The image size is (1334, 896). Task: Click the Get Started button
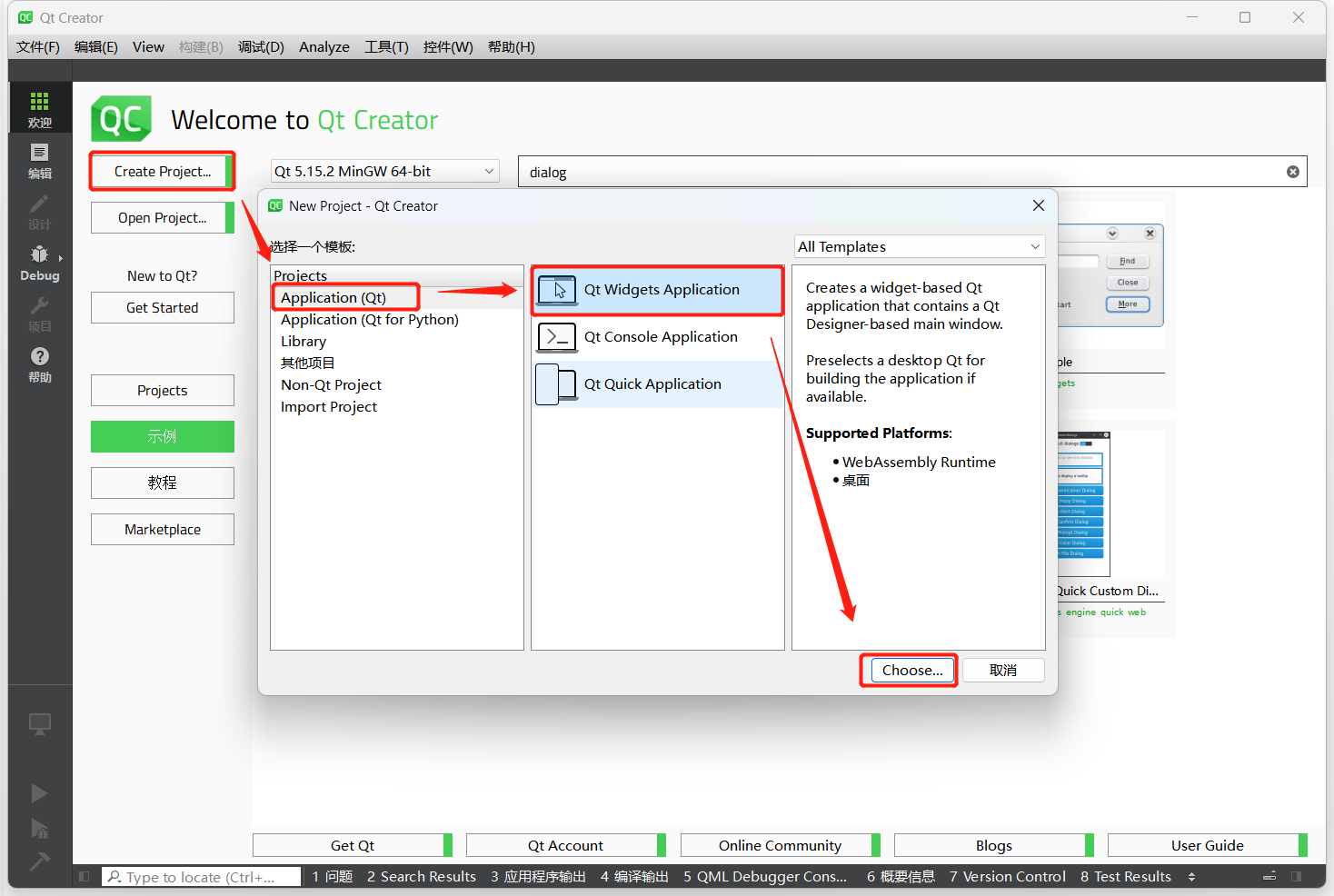pos(163,308)
